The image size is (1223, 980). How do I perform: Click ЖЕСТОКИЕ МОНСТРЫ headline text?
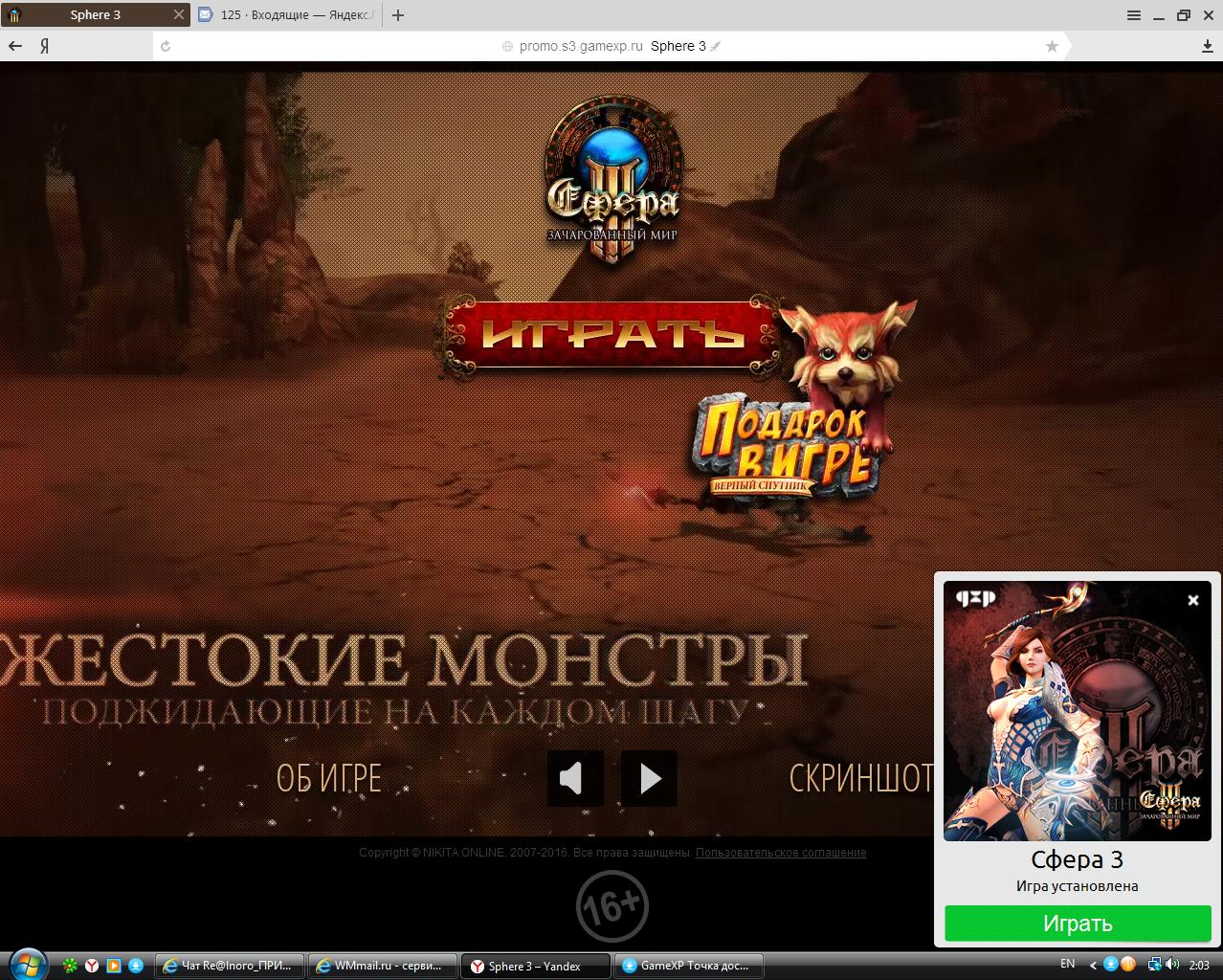(403, 660)
